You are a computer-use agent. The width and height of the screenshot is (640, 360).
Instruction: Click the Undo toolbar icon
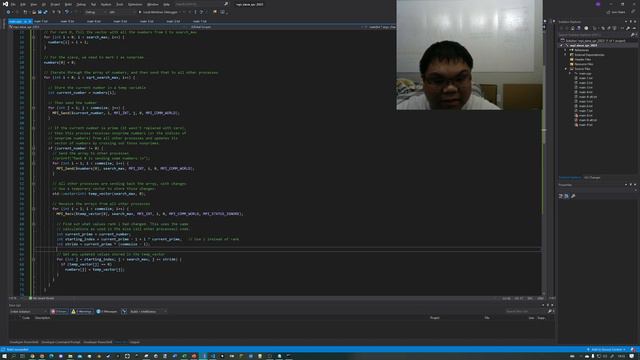point(67,12)
